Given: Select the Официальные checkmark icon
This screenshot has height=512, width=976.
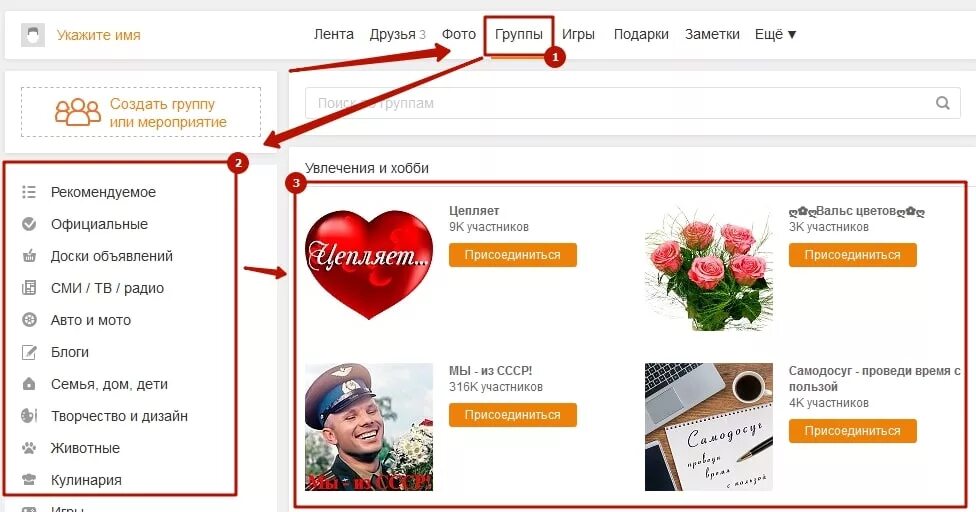Looking at the screenshot, I should [x=29, y=224].
